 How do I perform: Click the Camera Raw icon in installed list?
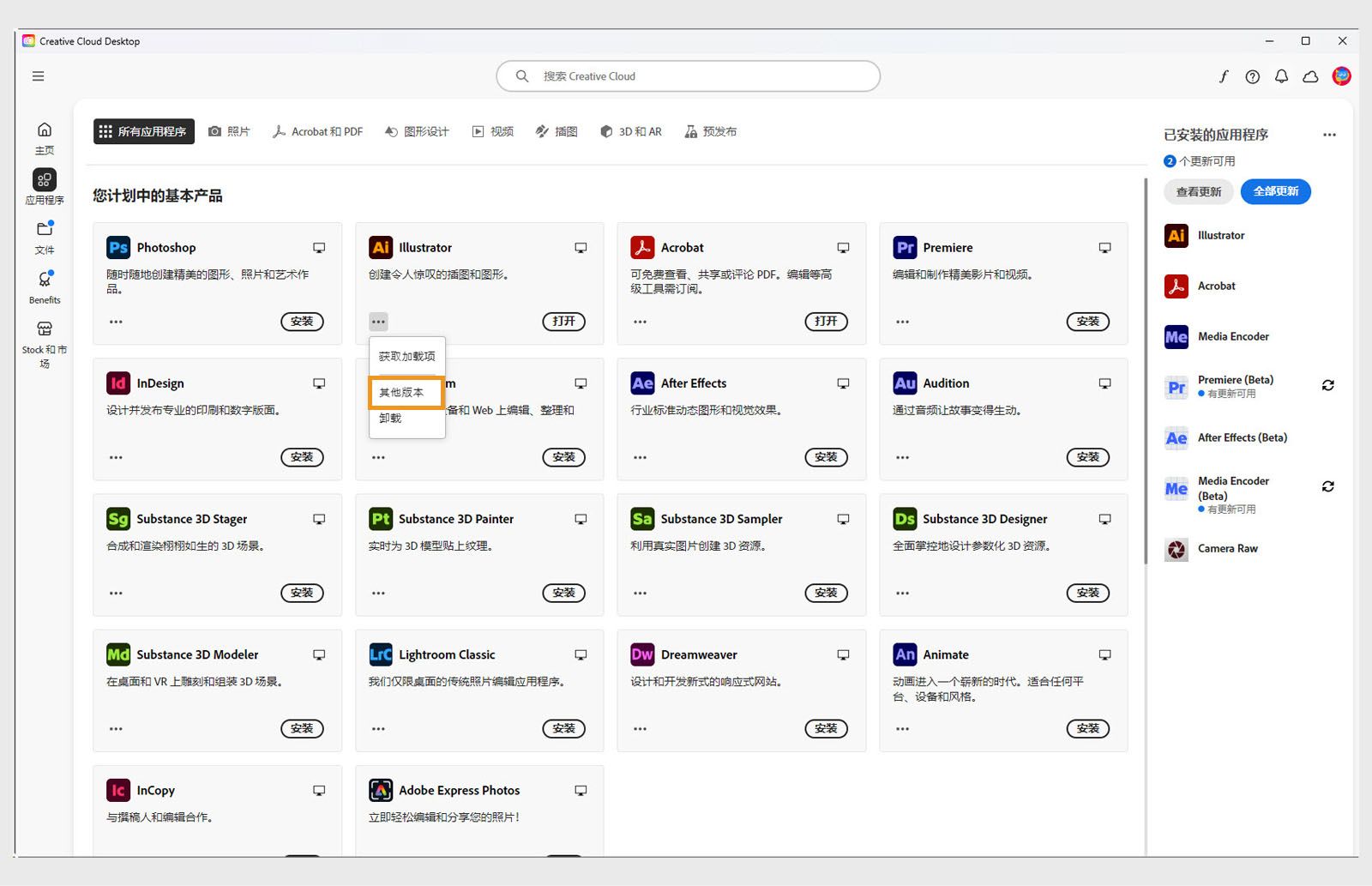click(x=1176, y=549)
